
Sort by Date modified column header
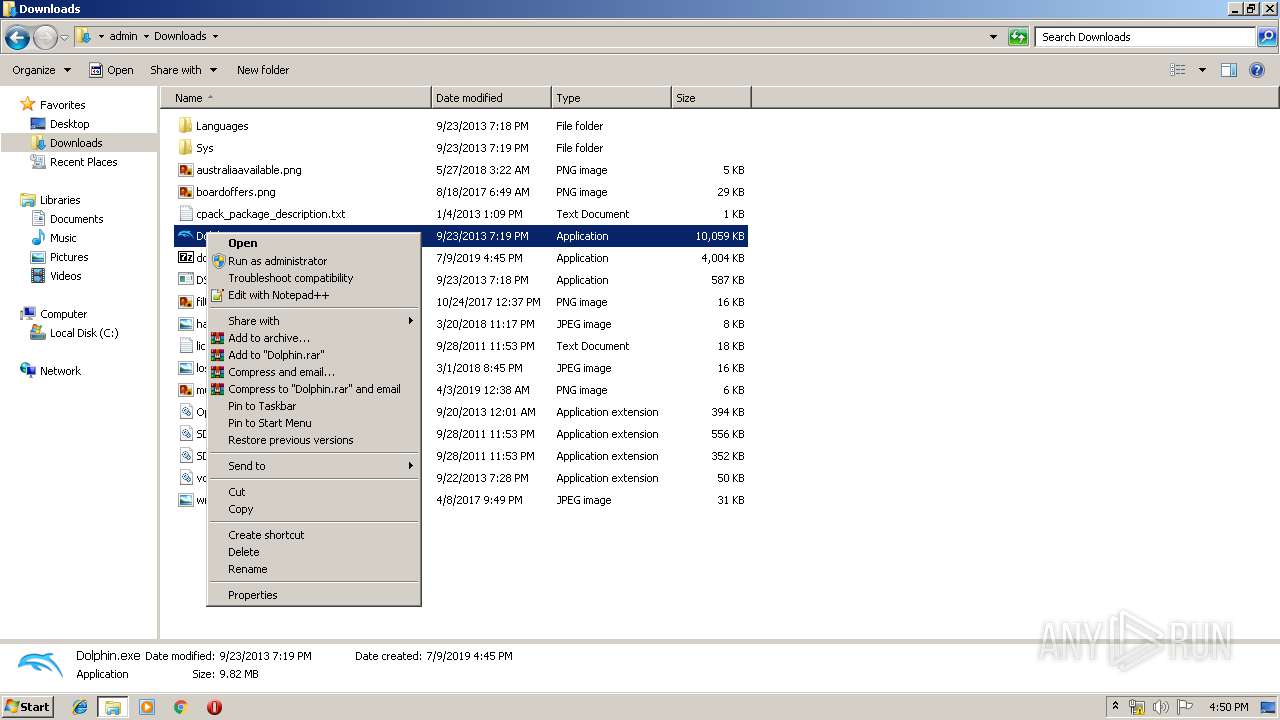(x=491, y=98)
